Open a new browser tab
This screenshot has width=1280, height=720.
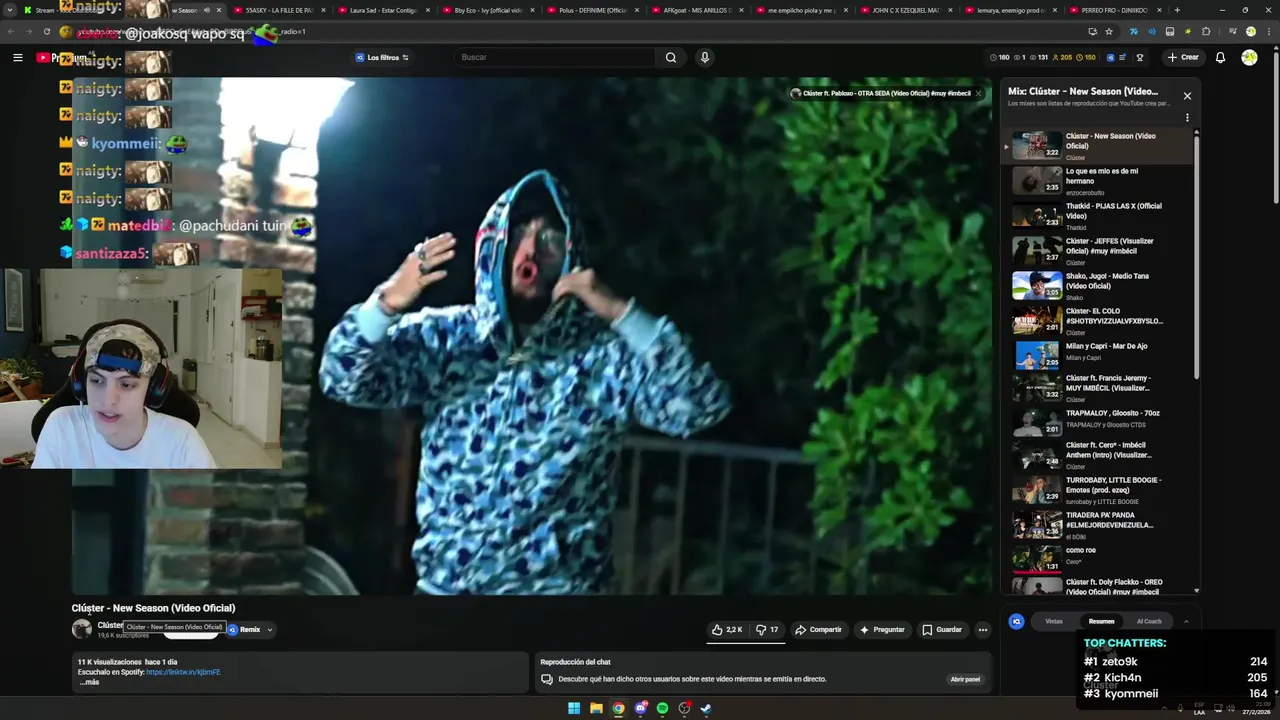click(x=1177, y=10)
